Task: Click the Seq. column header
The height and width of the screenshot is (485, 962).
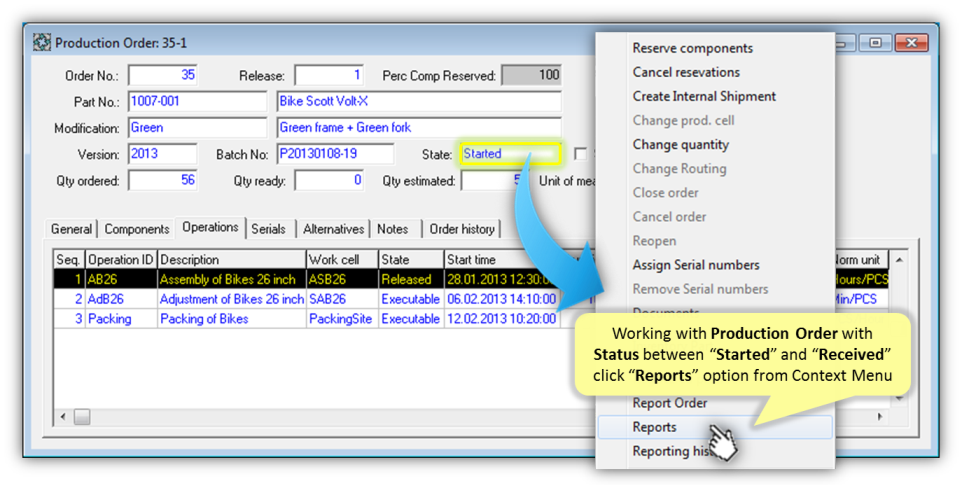Action: pyautogui.click(x=69, y=259)
